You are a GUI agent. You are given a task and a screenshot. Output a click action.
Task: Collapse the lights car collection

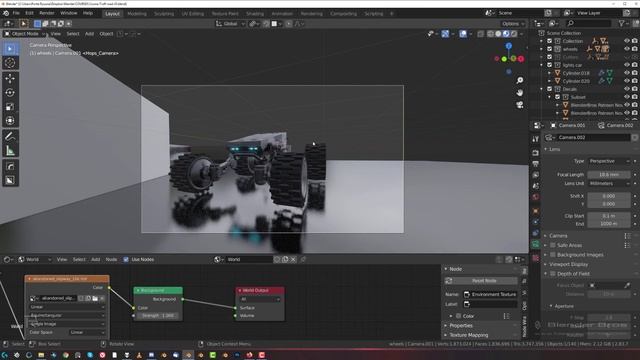point(542,65)
